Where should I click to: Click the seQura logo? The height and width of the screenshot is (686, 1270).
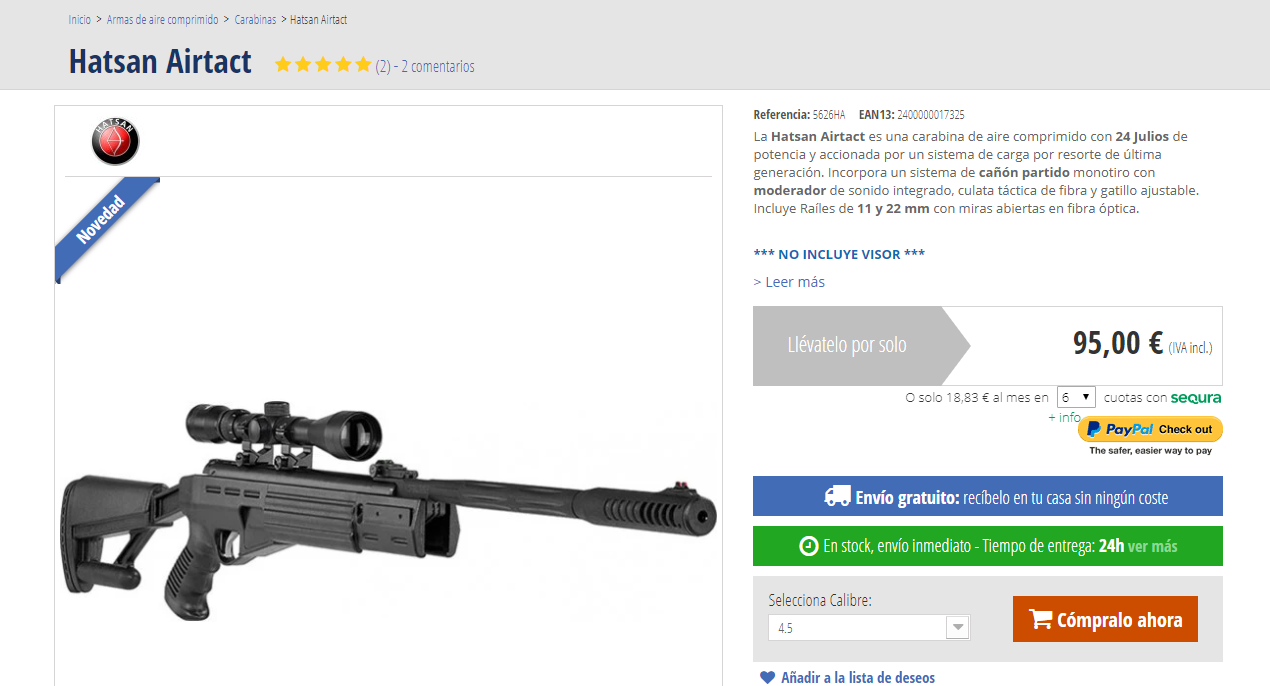click(x=1196, y=398)
